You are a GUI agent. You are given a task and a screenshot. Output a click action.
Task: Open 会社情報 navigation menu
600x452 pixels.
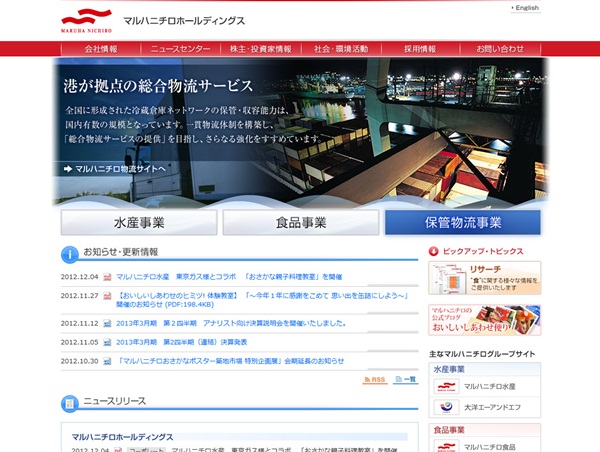[x=101, y=49]
